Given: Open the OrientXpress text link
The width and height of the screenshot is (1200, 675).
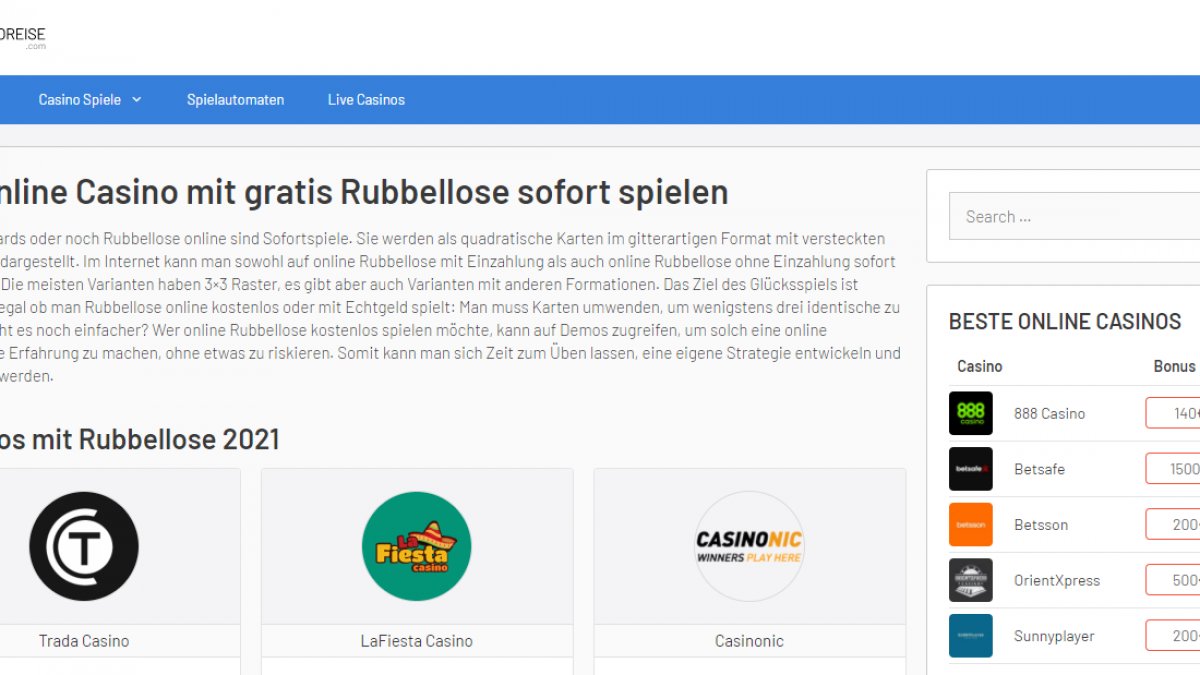Looking at the screenshot, I should 1057,580.
